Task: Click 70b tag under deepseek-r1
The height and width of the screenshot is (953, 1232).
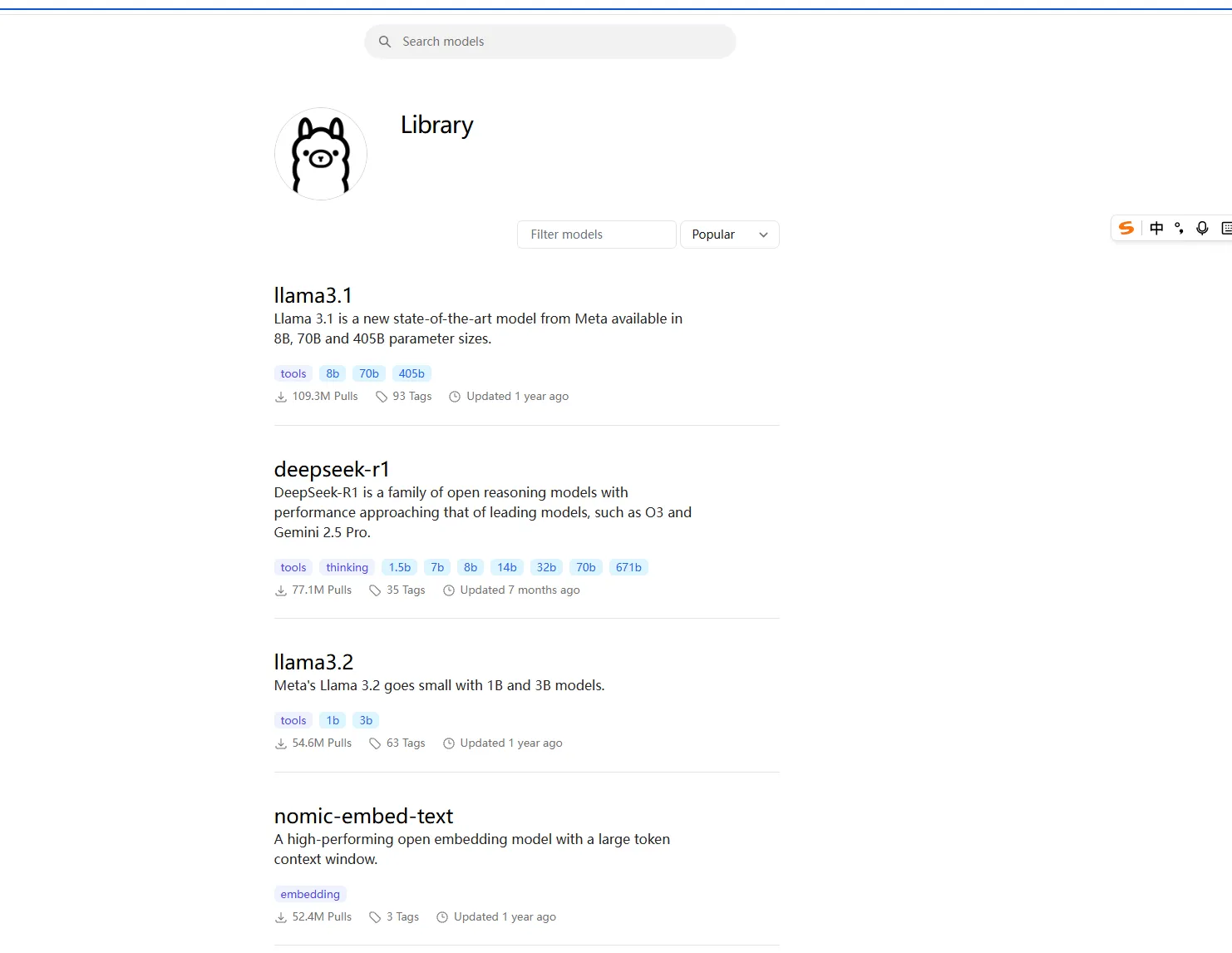Action: (x=586, y=567)
